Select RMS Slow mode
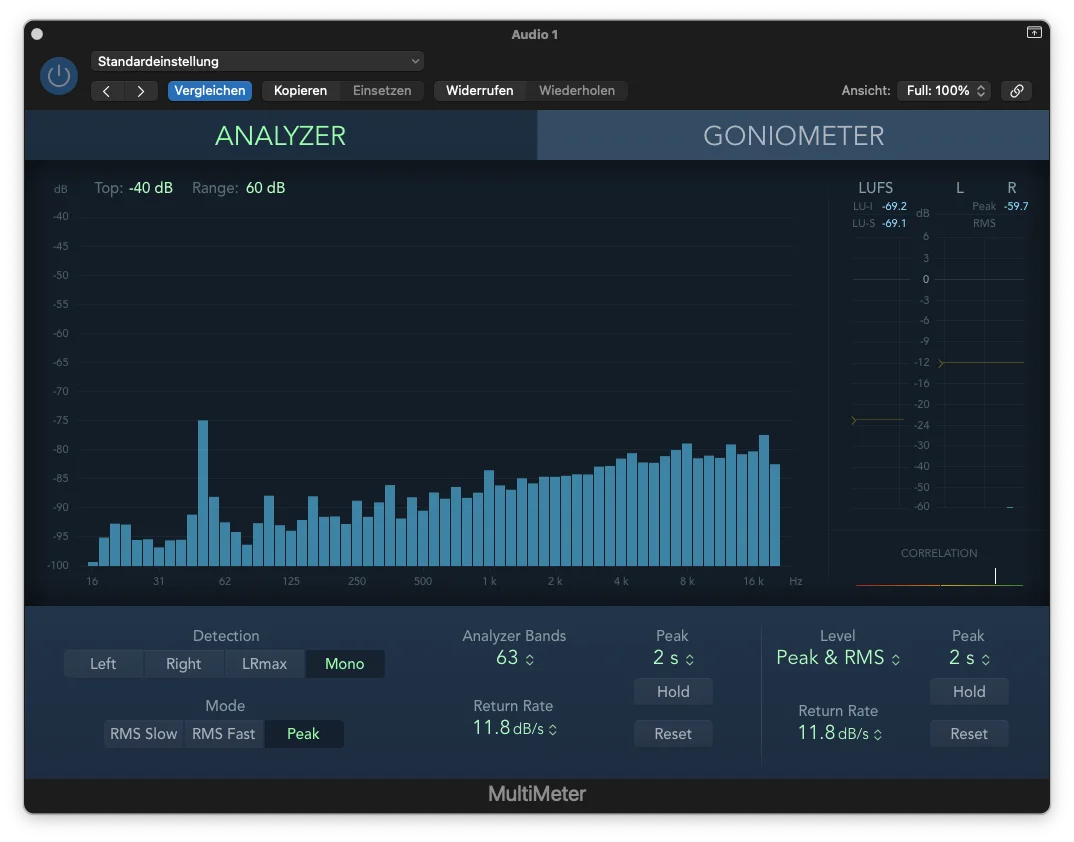1074x842 pixels. pos(143,734)
